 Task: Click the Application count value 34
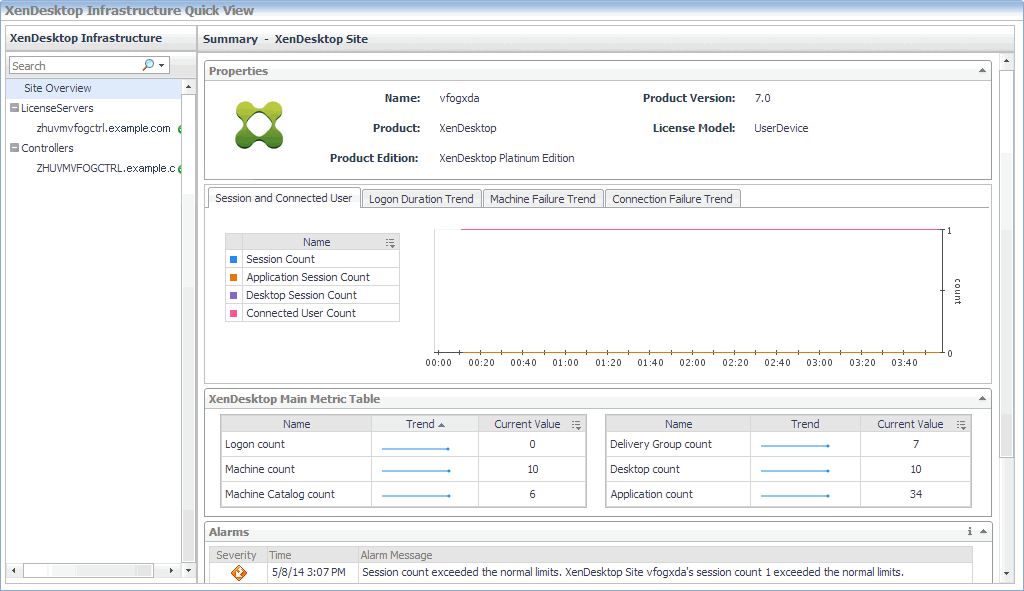[916, 494]
